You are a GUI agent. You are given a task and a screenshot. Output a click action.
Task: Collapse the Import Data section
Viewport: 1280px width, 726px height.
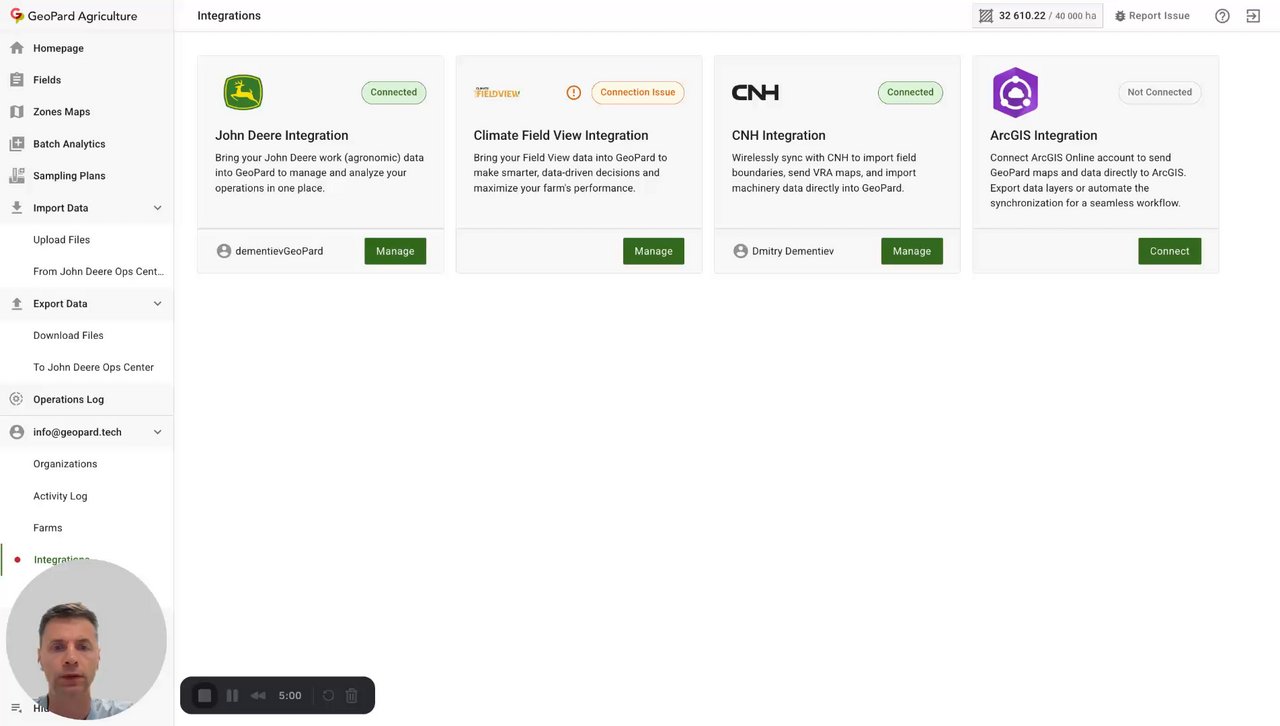[x=157, y=208]
